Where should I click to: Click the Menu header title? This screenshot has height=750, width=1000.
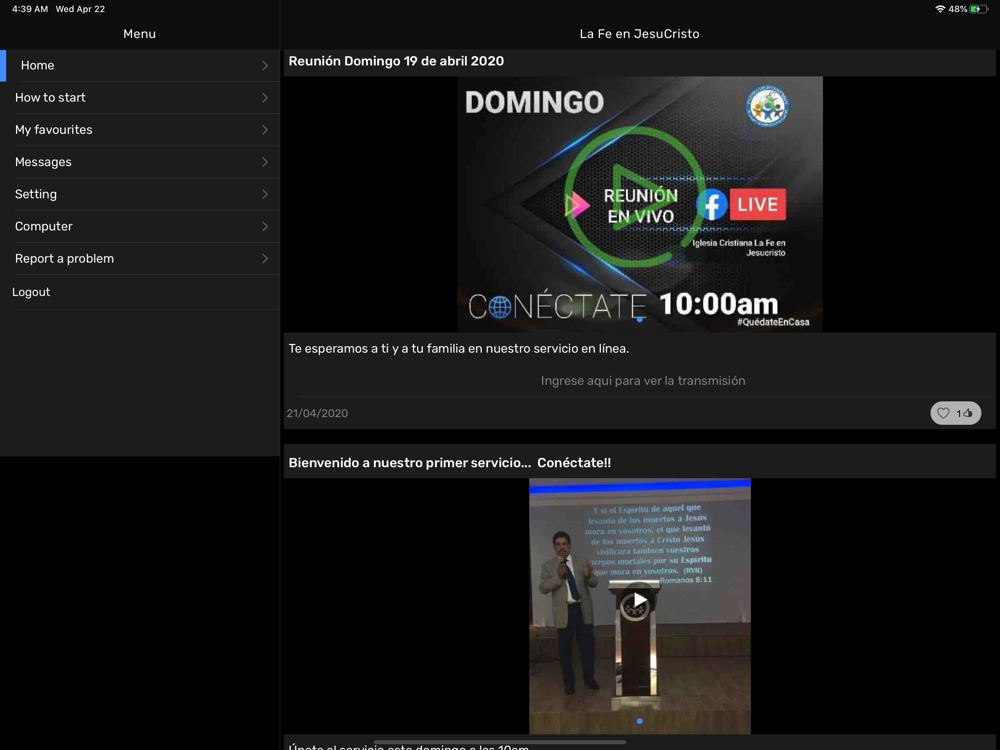139,34
